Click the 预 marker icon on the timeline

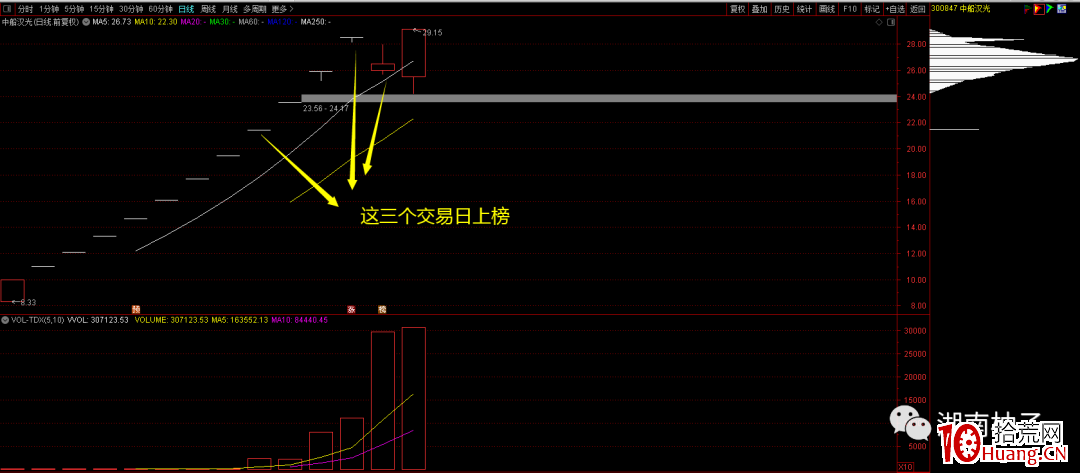(x=136, y=309)
